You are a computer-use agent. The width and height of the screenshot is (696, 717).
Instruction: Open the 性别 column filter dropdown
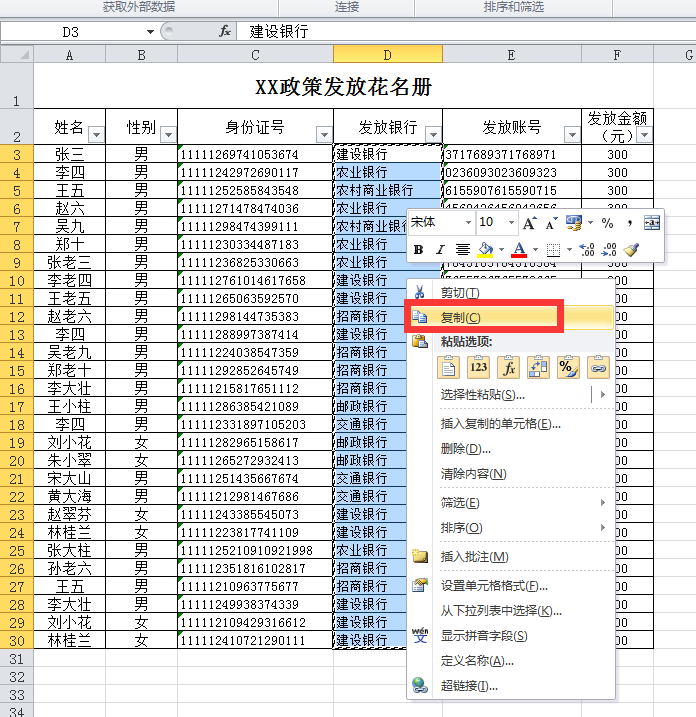pos(169,135)
